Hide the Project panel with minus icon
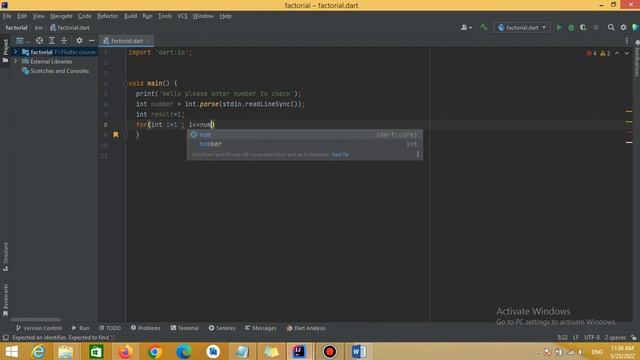Image resolution: width=640 pixels, height=360 pixels. pyautogui.click(x=91, y=41)
